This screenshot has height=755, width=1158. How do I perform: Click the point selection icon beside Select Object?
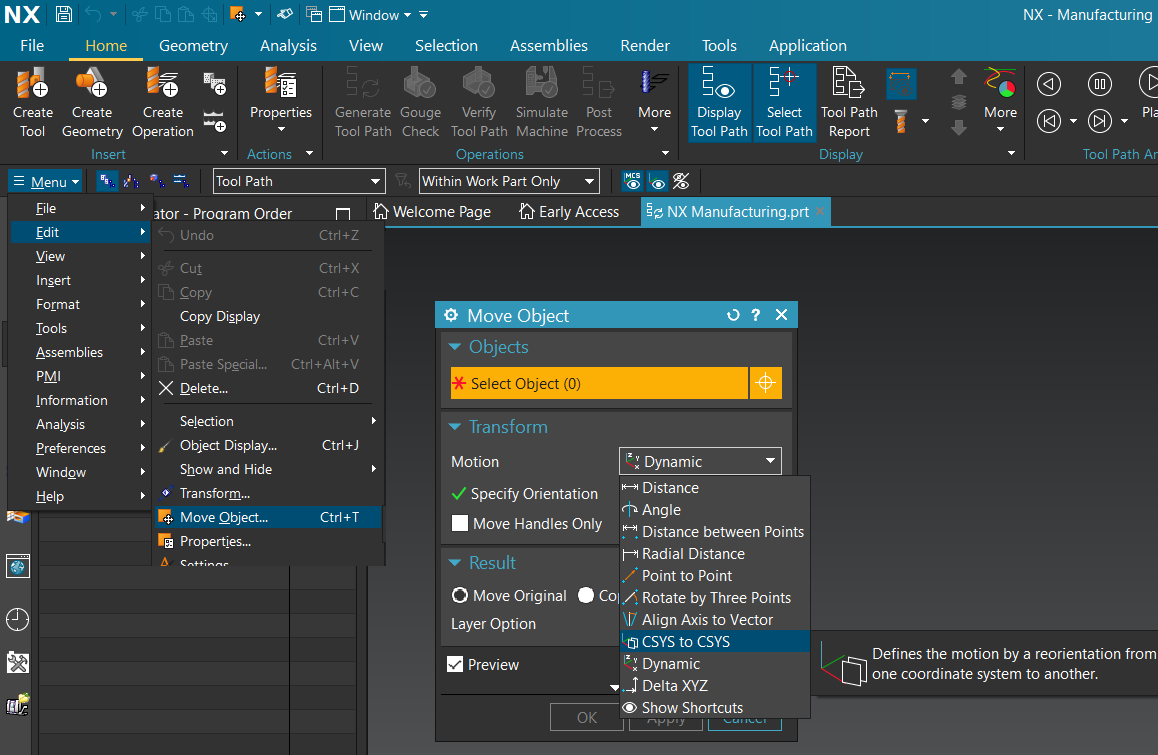pos(766,383)
